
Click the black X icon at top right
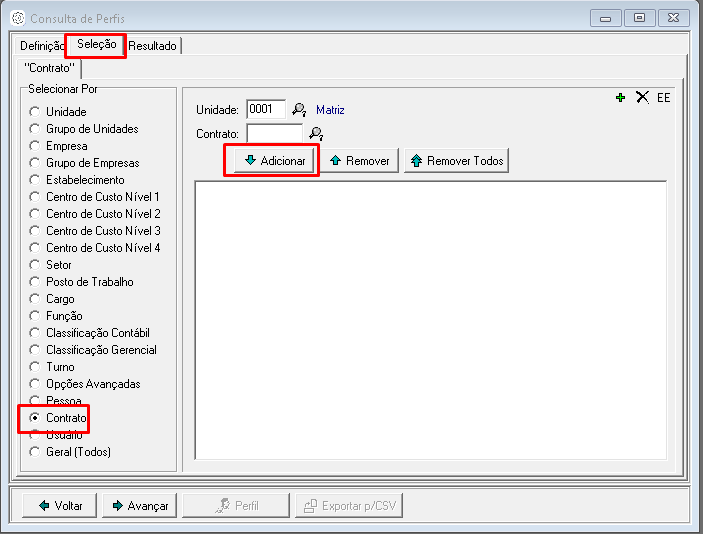coord(642,97)
